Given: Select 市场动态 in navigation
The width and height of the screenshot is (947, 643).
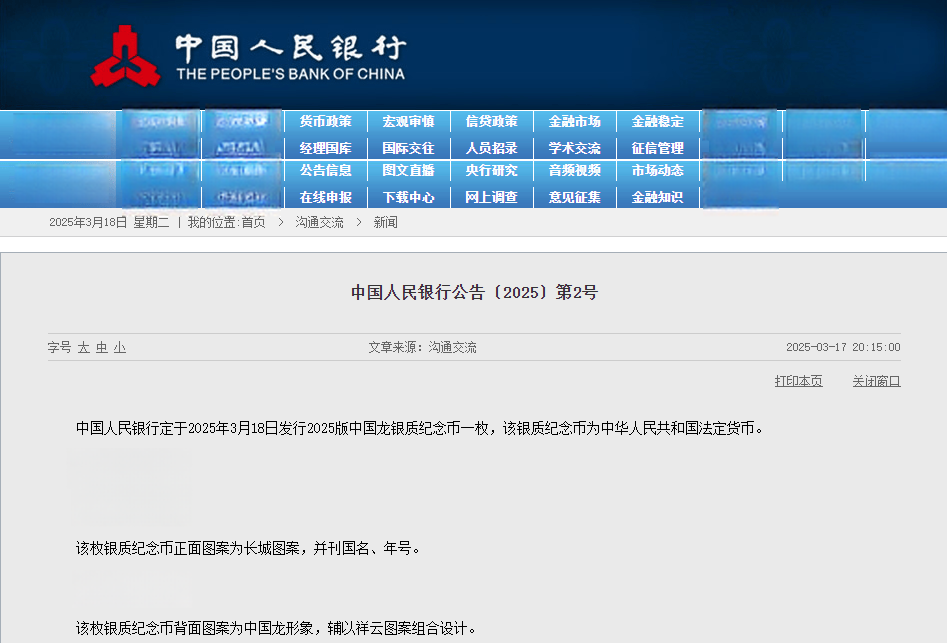Looking at the screenshot, I should click(658, 170).
